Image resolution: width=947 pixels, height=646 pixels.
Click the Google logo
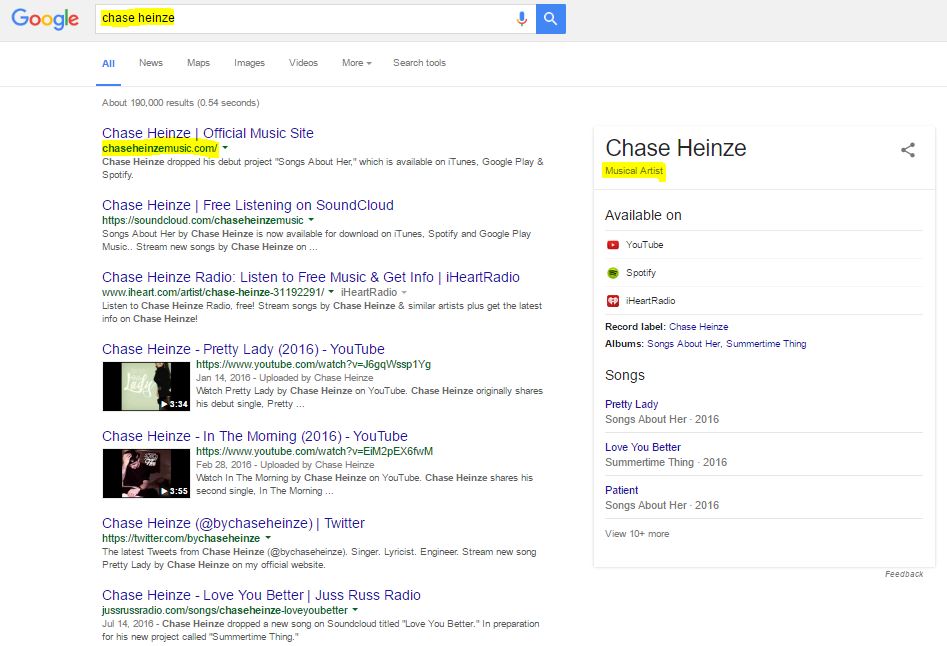pos(45,18)
